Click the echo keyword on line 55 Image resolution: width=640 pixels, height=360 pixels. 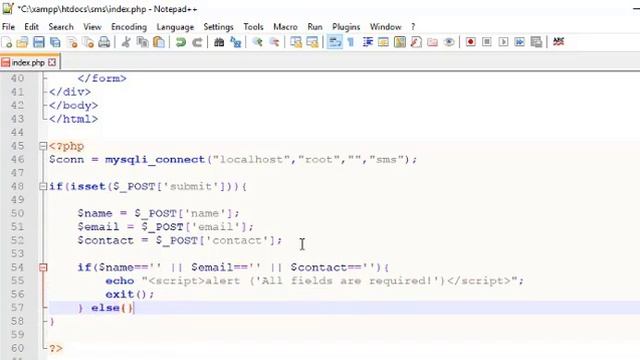pyautogui.click(x=120, y=281)
